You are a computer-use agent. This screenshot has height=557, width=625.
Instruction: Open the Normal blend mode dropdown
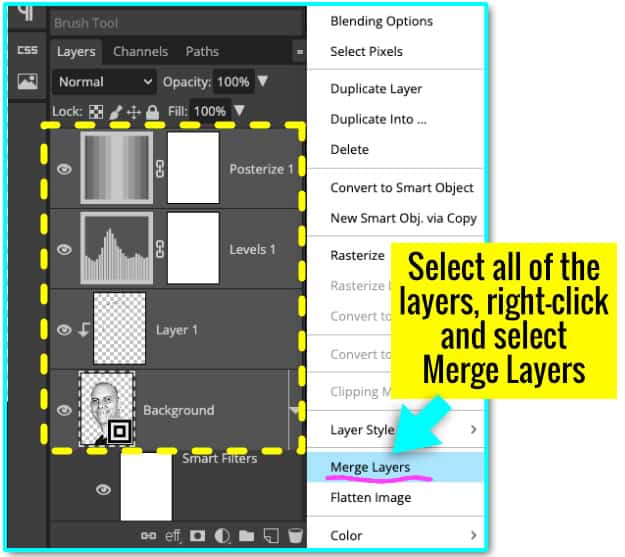click(x=104, y=82)
